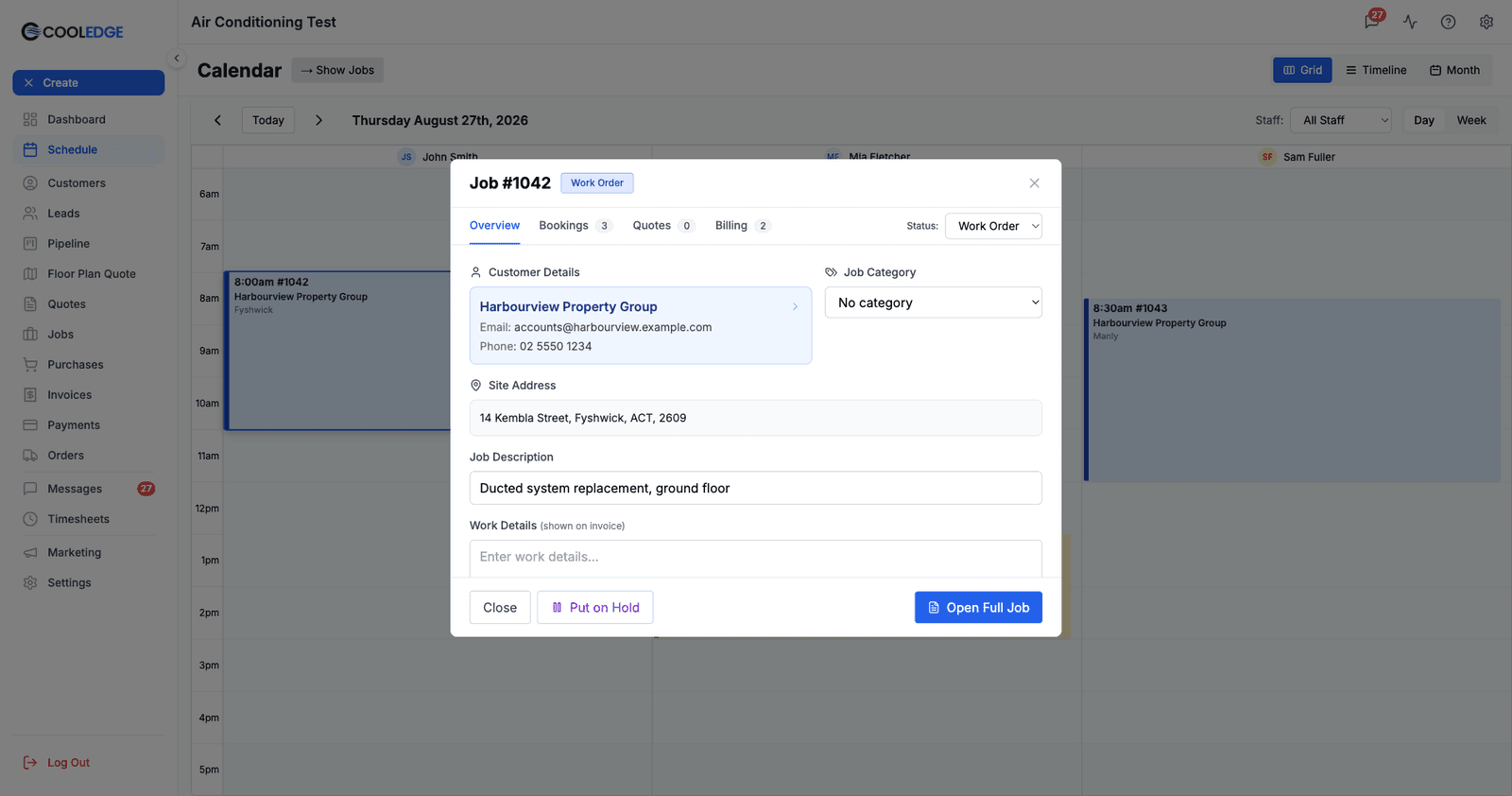Click the Create button in sidebar
Viewport: 1512px width, 796px height.
pyautogui.click(x=89, y=83)
